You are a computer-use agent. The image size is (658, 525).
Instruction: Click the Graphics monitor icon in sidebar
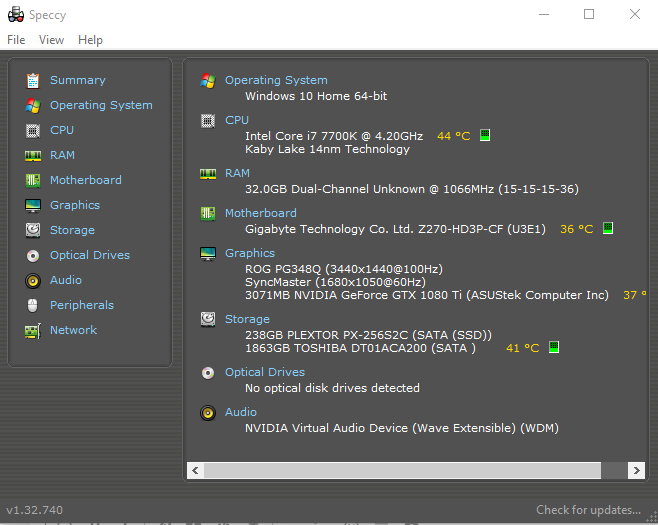coord(33,206)
